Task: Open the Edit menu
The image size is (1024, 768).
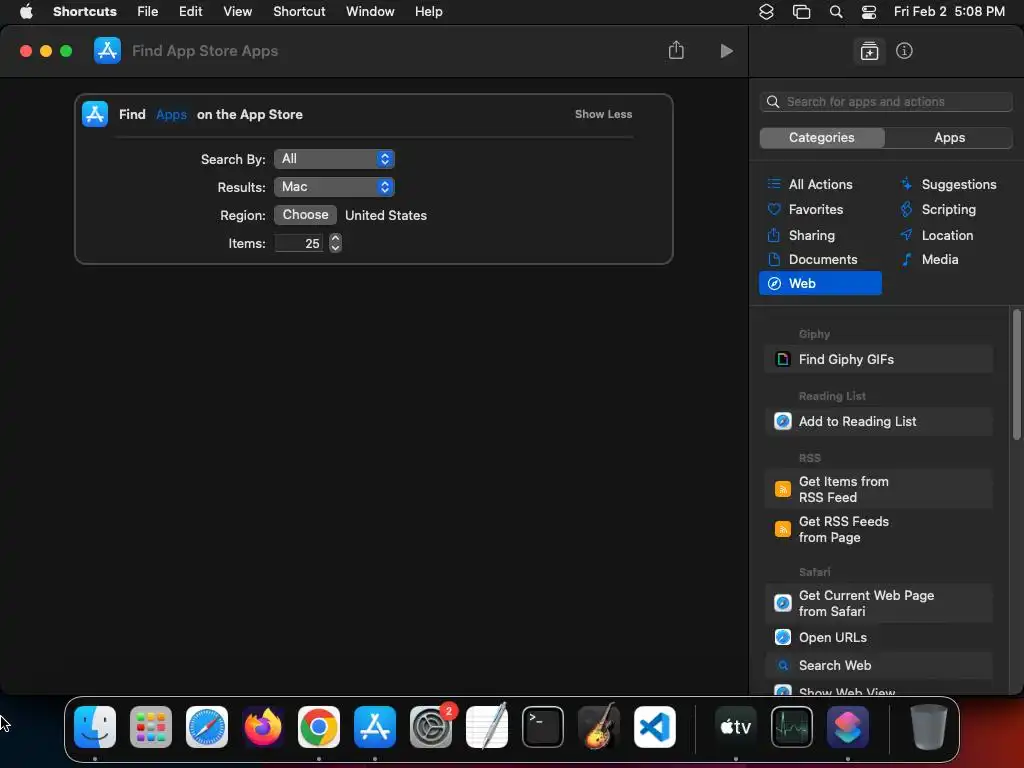Action: (x=190, y=12)
